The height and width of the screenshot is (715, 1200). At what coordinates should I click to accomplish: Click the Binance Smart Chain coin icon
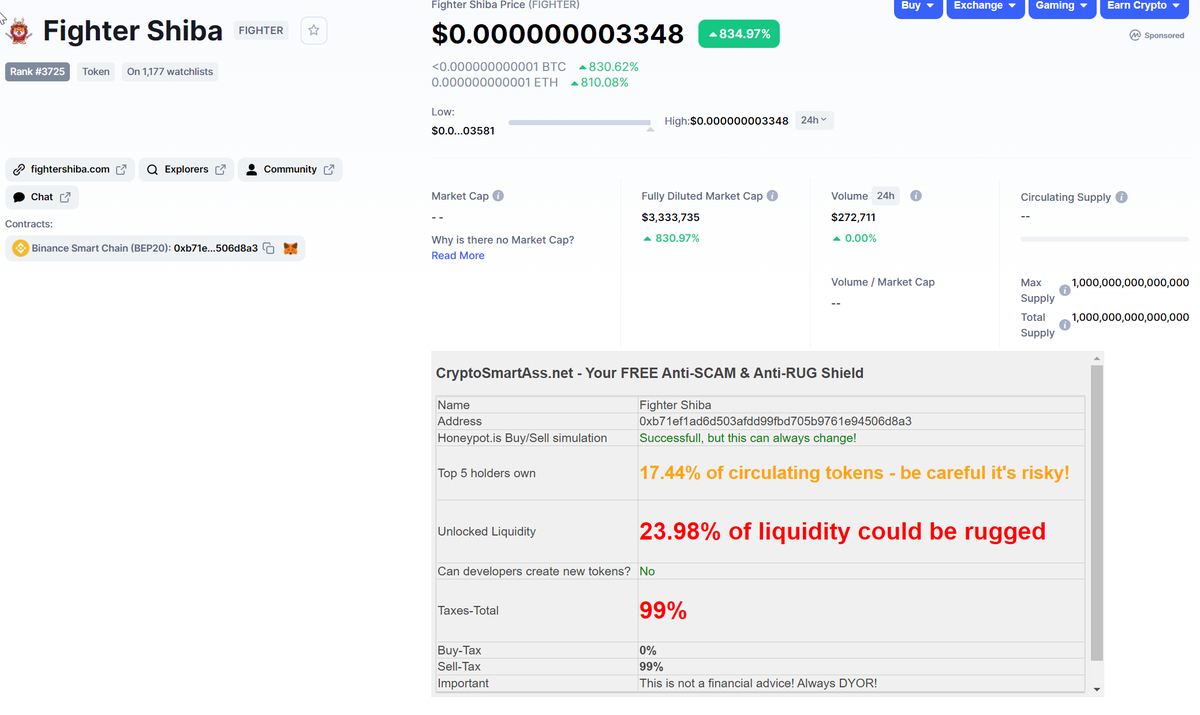(x=20, y=248)
